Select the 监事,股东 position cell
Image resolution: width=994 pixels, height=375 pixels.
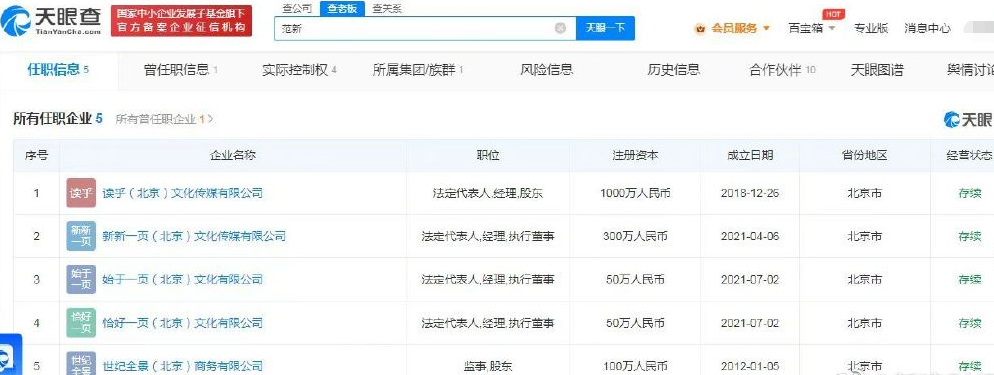[487, 366]
